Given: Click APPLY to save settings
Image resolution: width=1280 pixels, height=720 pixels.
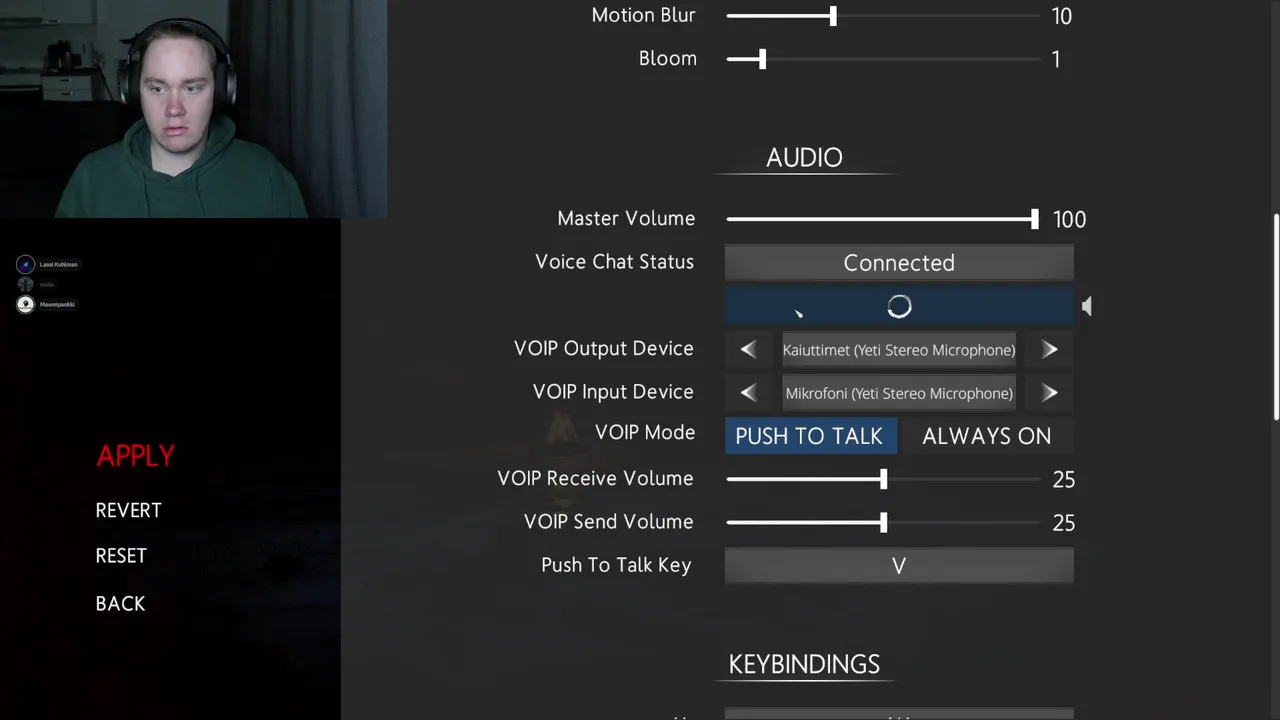Looking at the screenshot, I should pyautogui.click(x=135, y=456).
